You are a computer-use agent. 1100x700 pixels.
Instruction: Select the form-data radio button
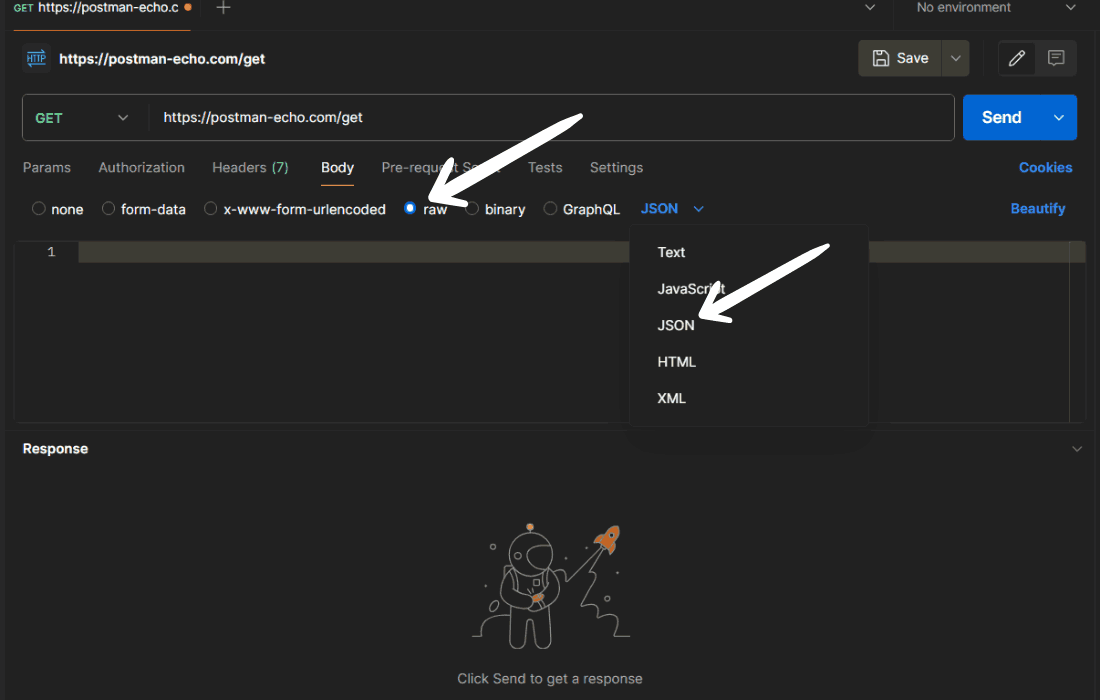[x=108, y=208]
